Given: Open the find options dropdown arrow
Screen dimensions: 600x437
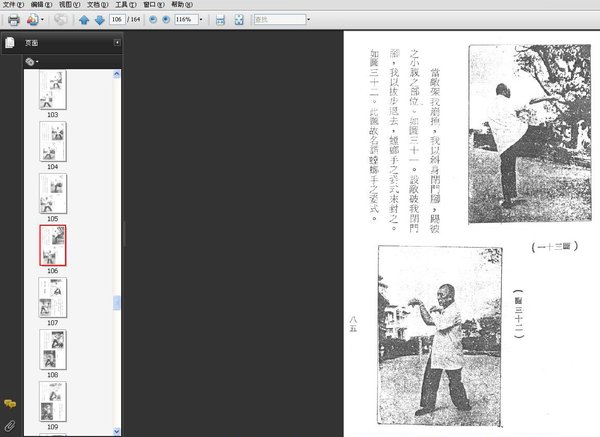Looking at the screenshot, I should tap(309, 20).
